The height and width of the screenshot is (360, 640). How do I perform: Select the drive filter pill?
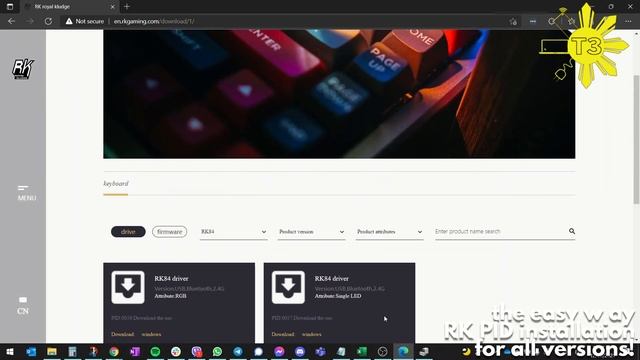click(128, 232)
